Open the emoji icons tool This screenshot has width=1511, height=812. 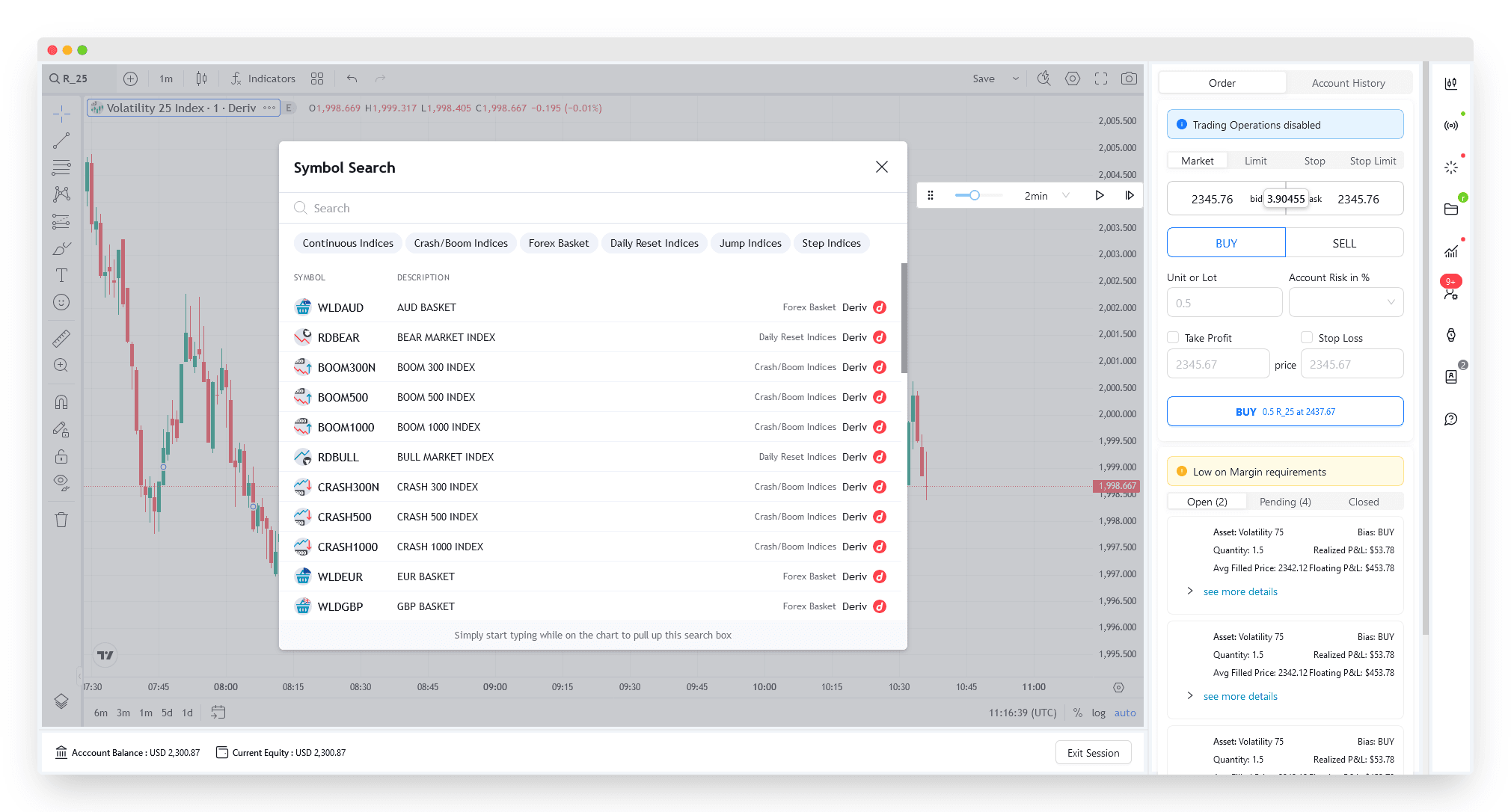point(61,302)
